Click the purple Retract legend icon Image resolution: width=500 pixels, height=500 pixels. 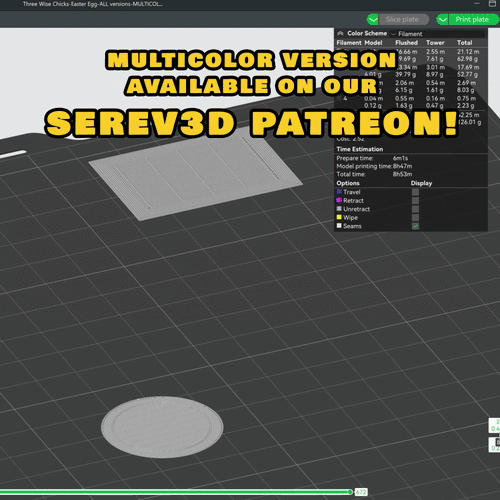click(339, 200)
